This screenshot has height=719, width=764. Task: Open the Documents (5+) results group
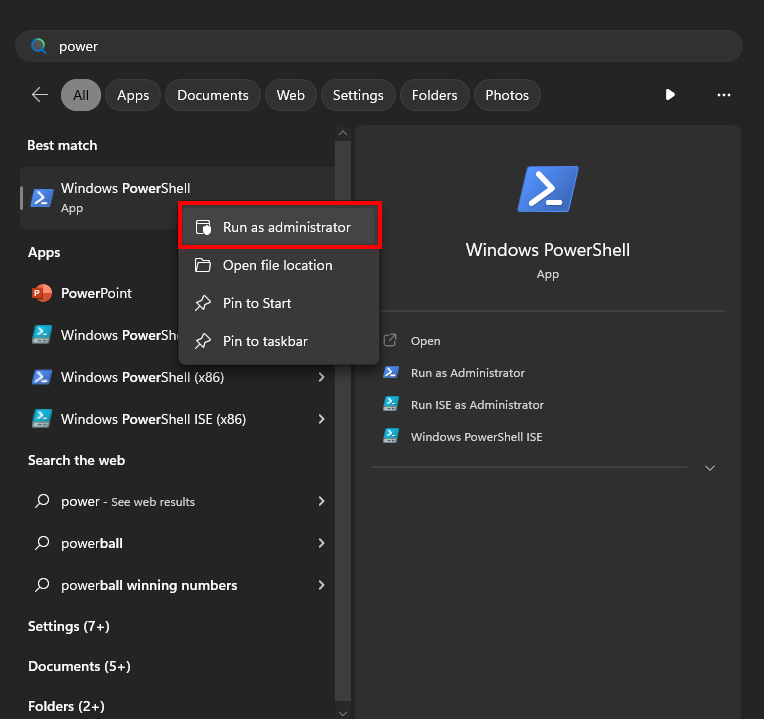pos(79,666)
